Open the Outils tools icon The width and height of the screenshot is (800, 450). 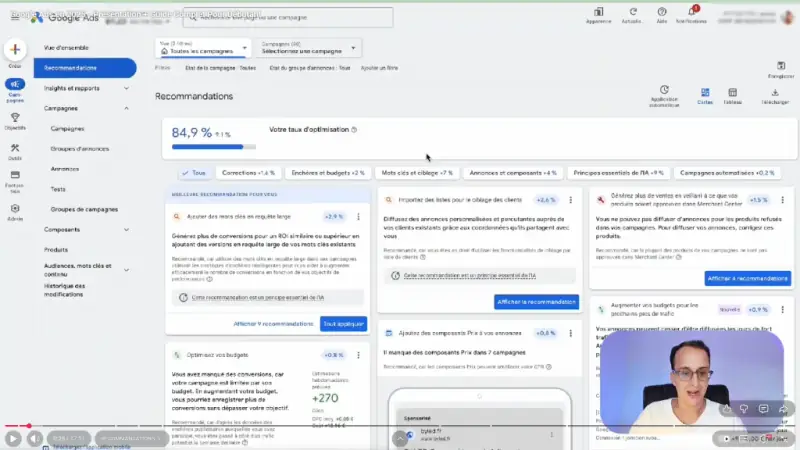[x=15, y=148]
